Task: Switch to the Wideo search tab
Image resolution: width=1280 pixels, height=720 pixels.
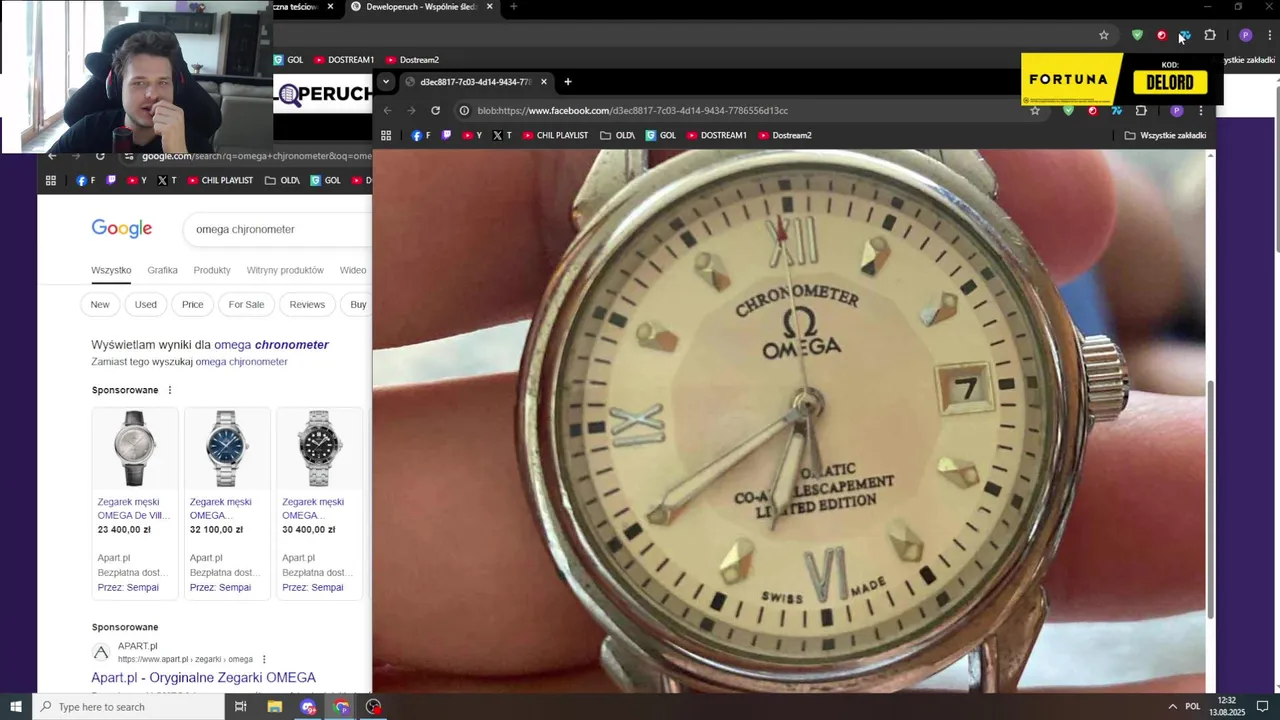Action: click(353, 270)
